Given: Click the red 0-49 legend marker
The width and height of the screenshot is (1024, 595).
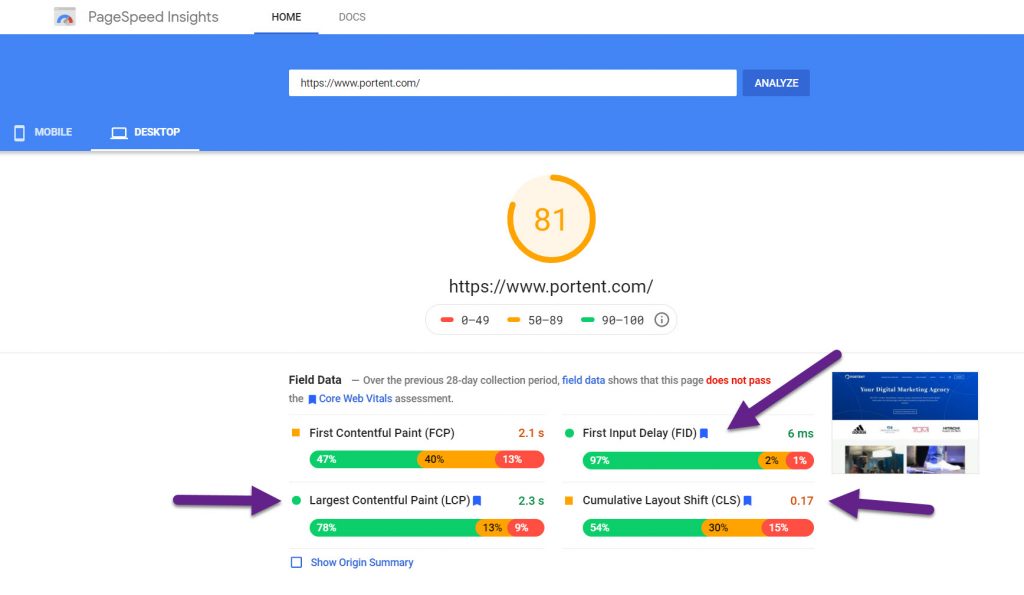Looking at the screenshot, I should pos(447,320).
